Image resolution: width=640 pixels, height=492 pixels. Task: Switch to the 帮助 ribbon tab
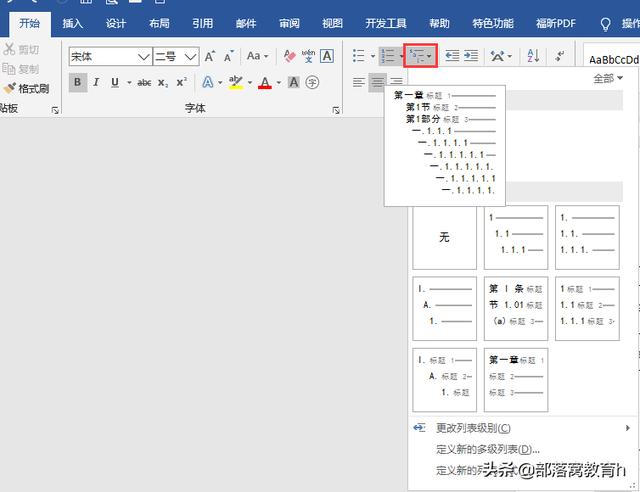(439, 24)
